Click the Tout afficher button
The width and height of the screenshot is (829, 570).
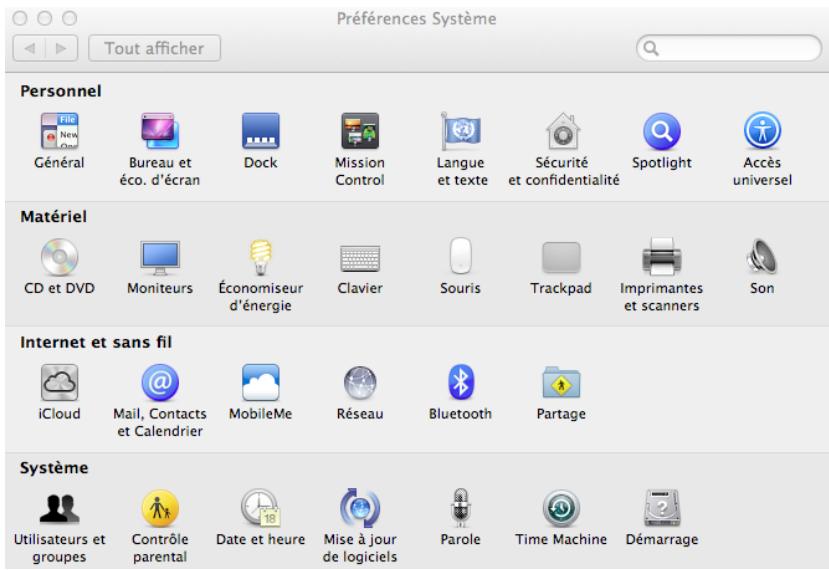(x=154, y=48)
